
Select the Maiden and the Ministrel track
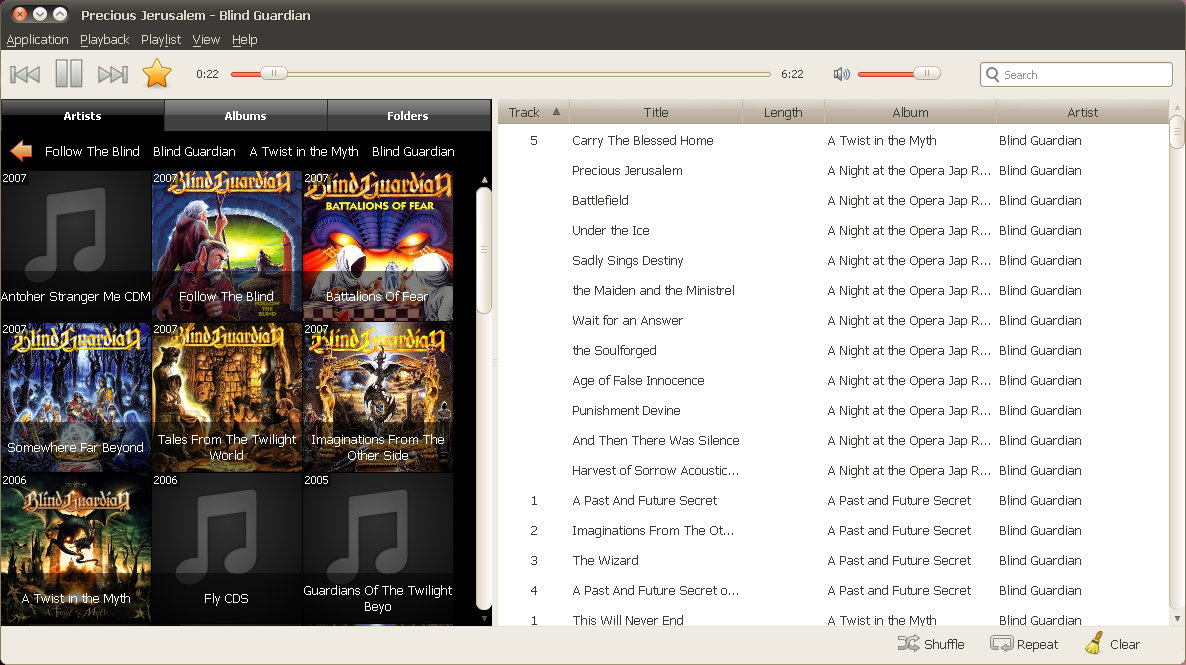834,291
